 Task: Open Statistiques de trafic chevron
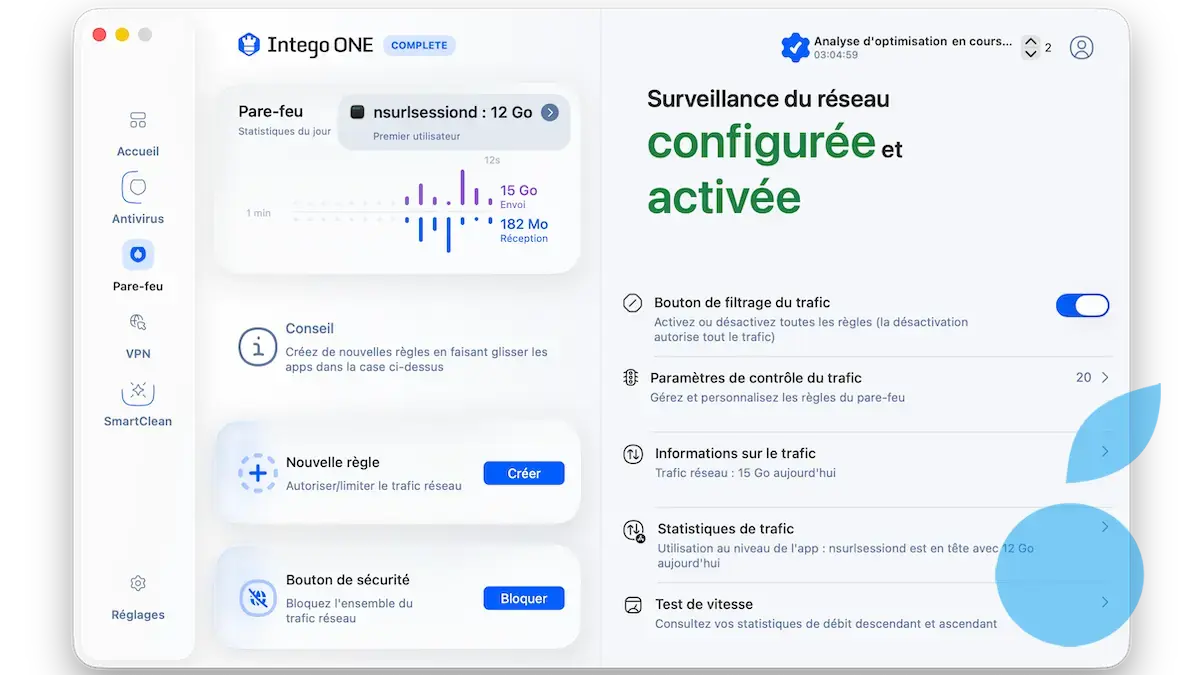[1105, 527]
